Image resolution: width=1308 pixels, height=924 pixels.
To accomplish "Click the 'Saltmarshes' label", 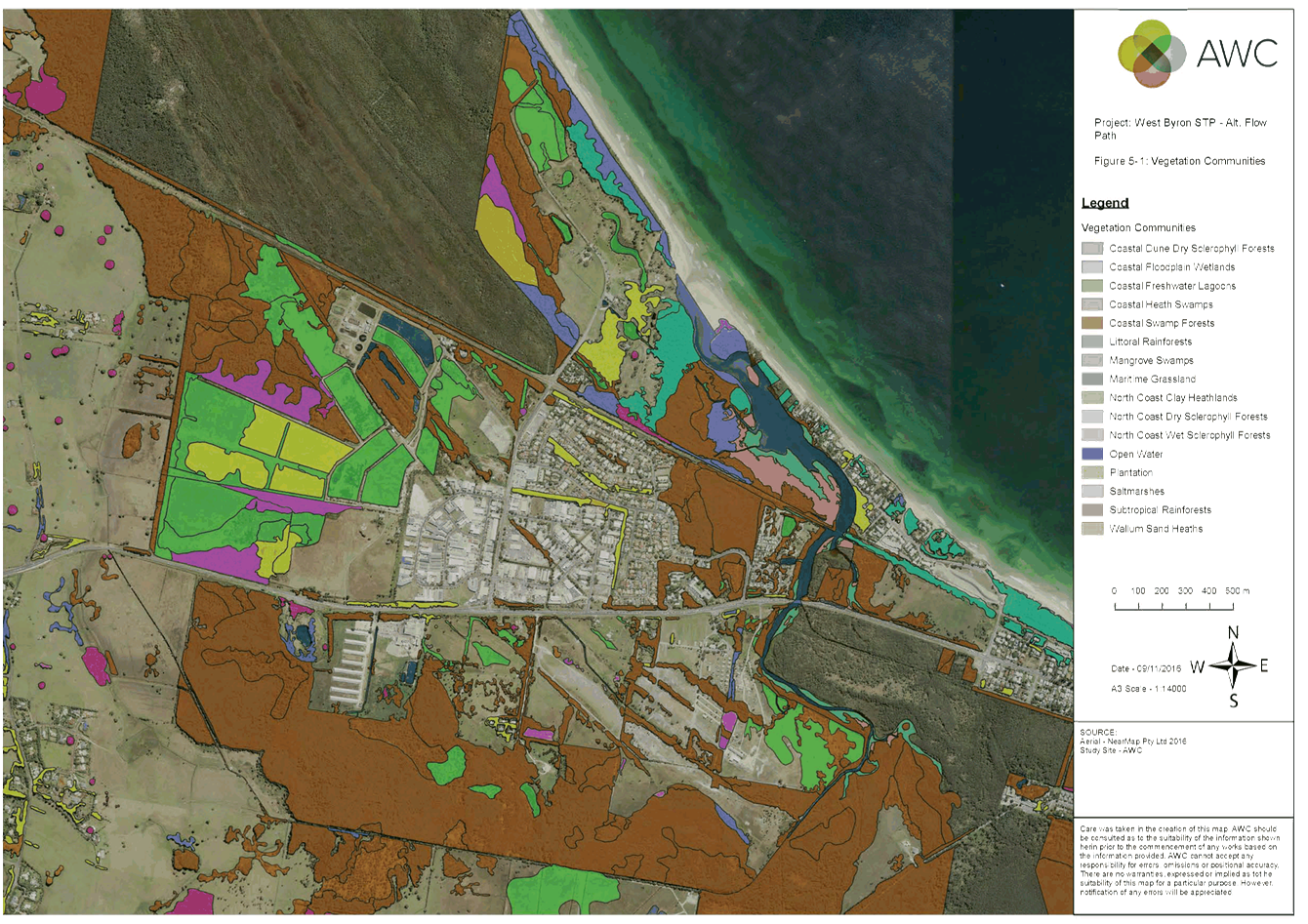I will pos(1136,491).
